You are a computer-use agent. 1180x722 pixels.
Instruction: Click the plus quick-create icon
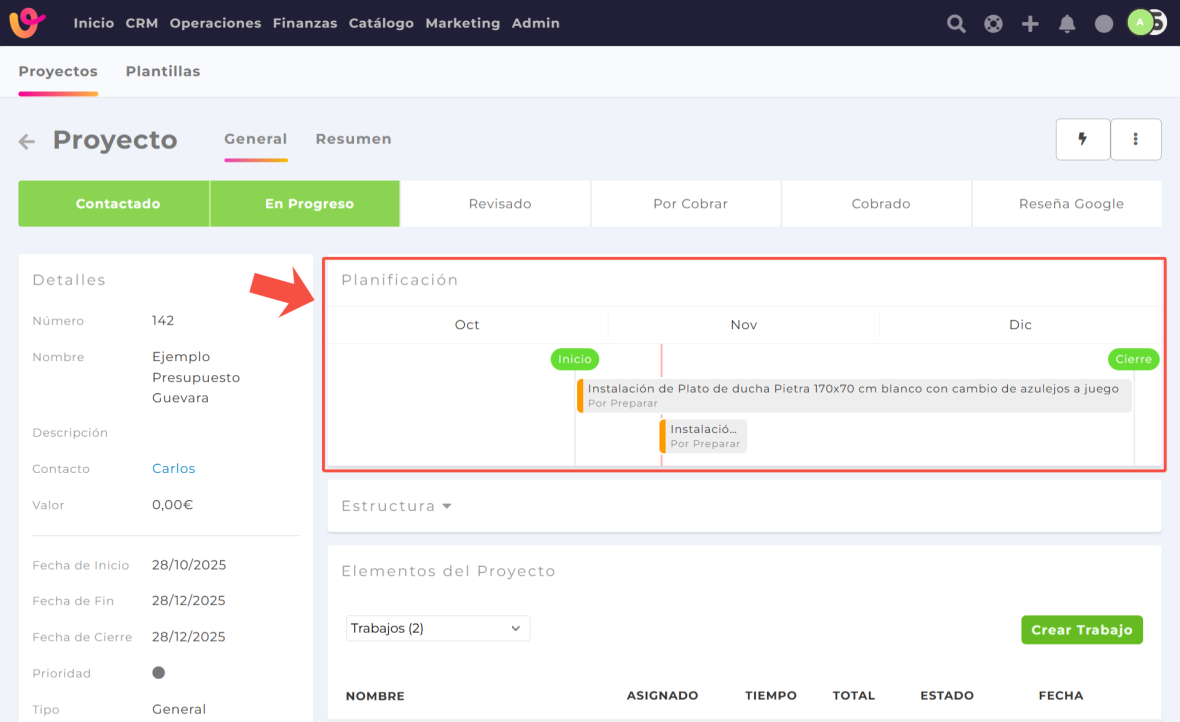(x=1030, y=24)
